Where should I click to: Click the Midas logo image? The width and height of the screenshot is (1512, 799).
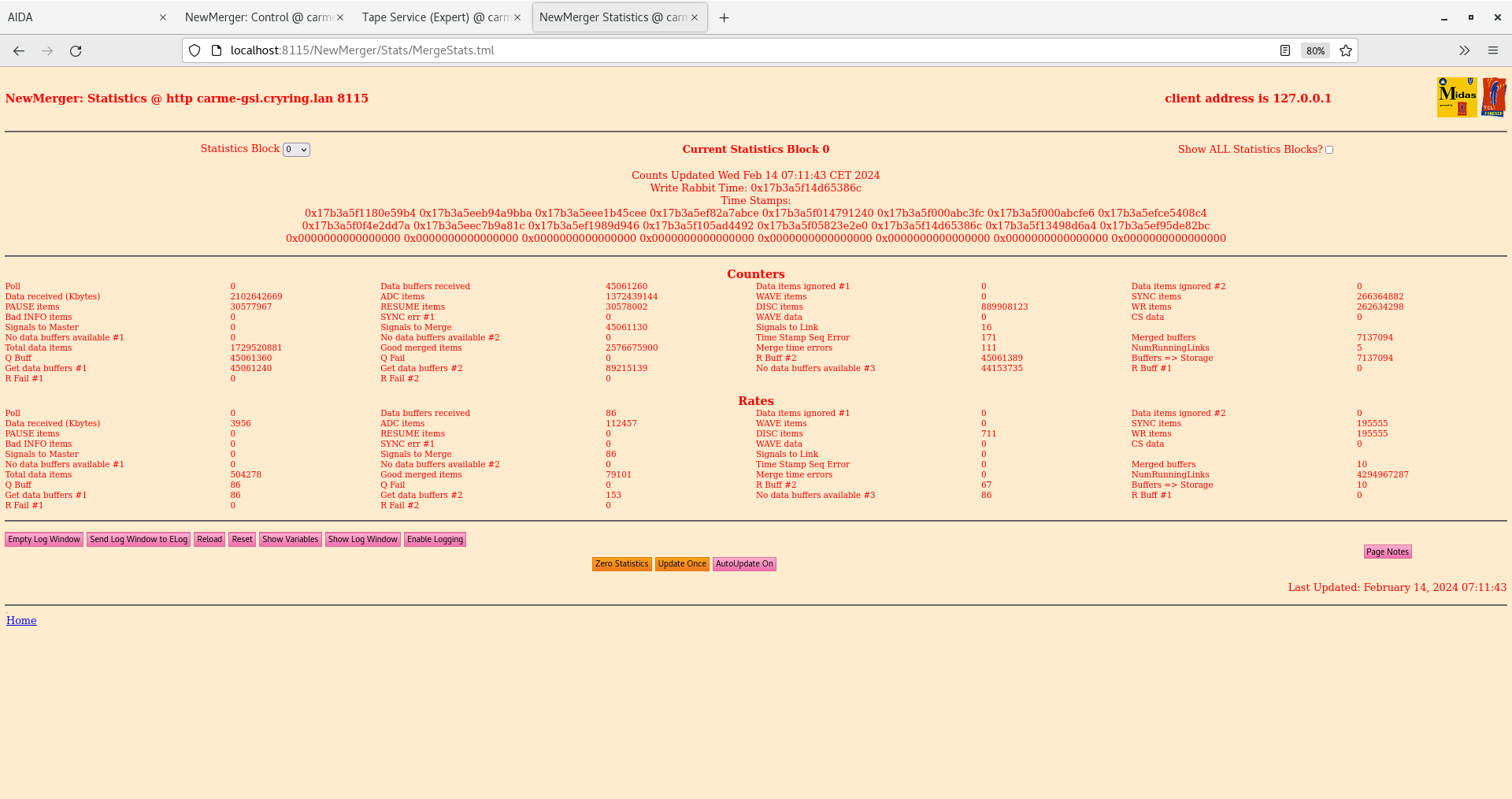click(1456, 96)
